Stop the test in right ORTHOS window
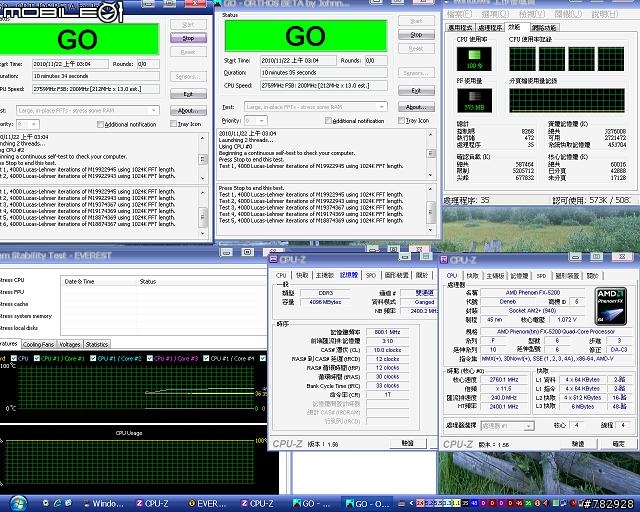The height and width of the screenshot is (512, 640). [x=416, y=35]
